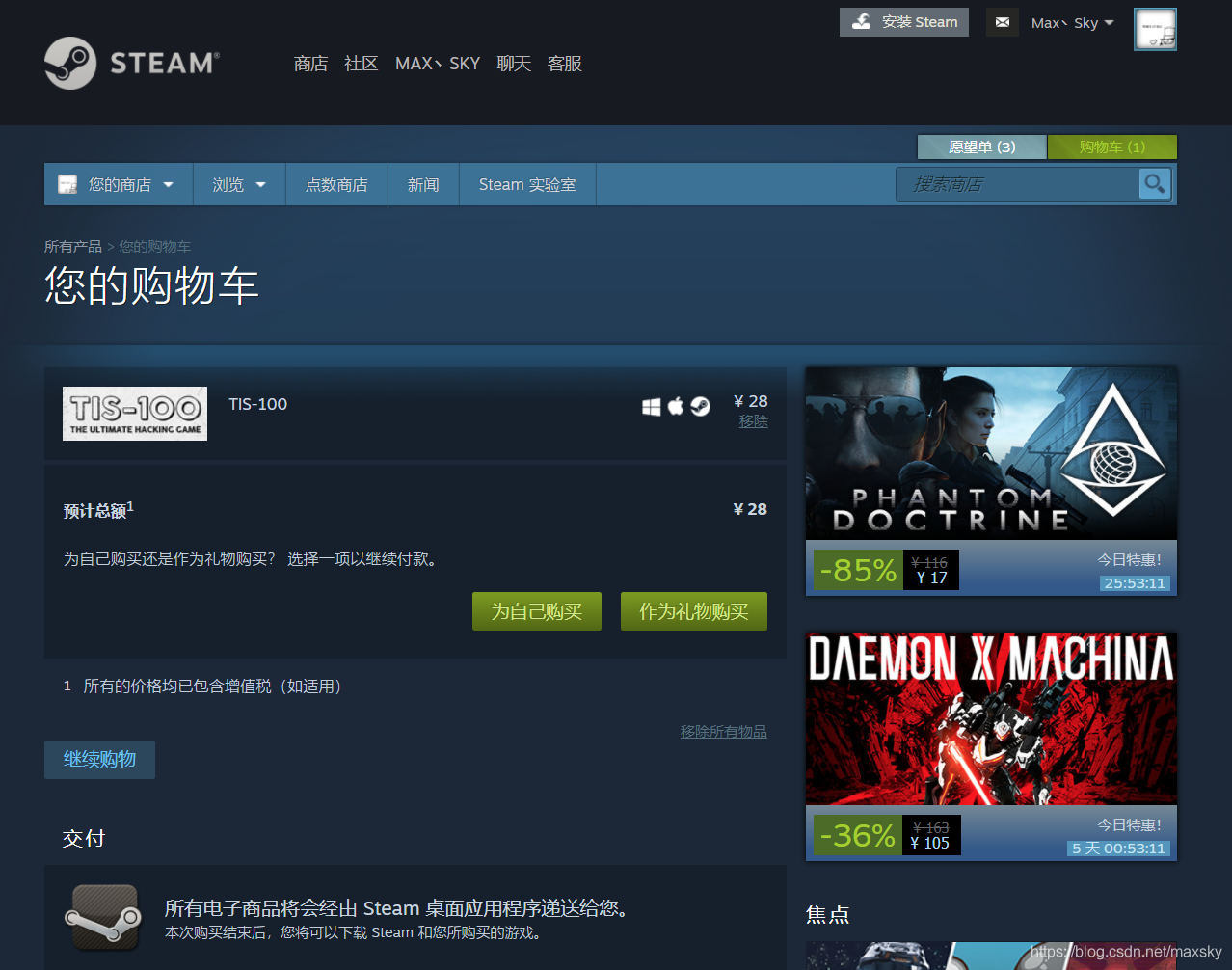
Task: Click the 您的商店 store icon
Action: coord(67,184)
